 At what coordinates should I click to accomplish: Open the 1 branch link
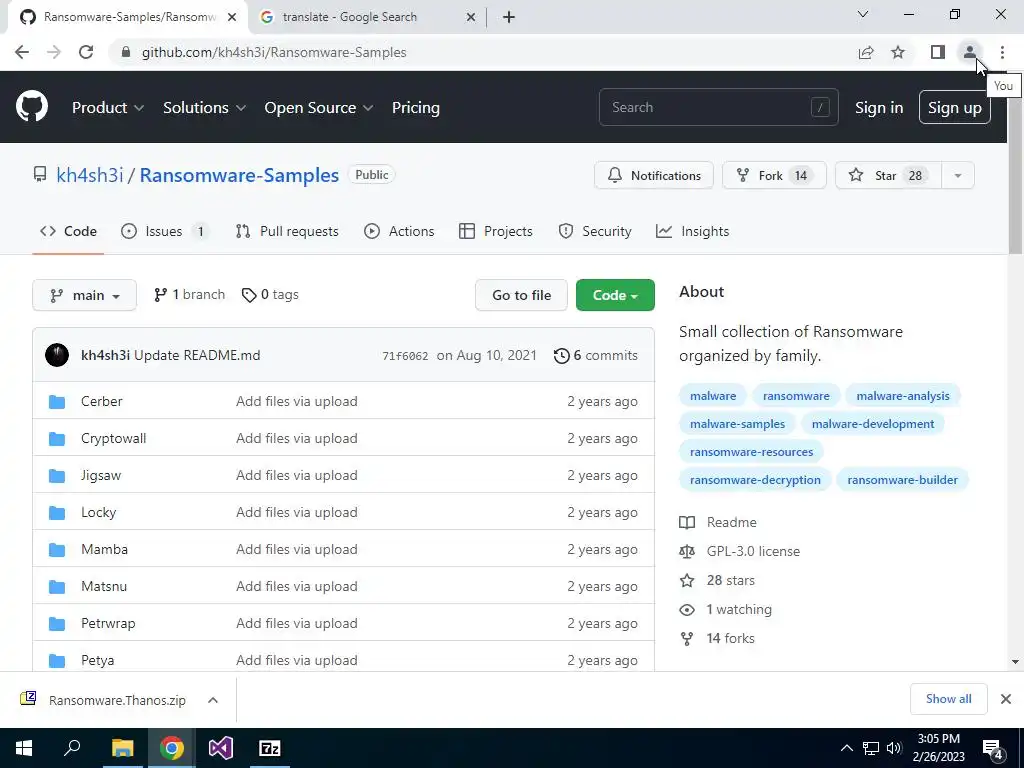[x=189, y=295]
